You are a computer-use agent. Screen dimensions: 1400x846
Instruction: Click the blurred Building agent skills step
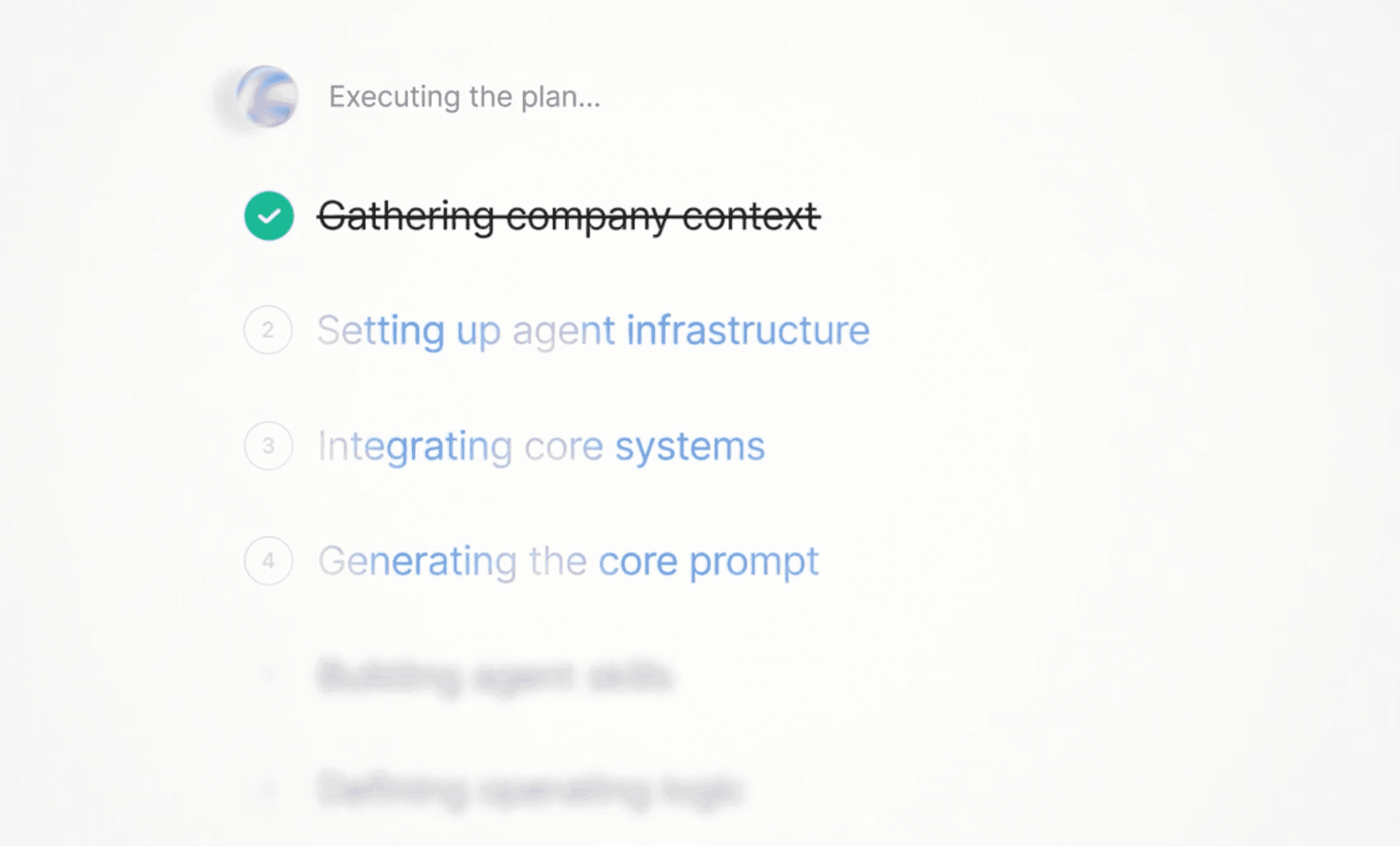tap(495, 676)
